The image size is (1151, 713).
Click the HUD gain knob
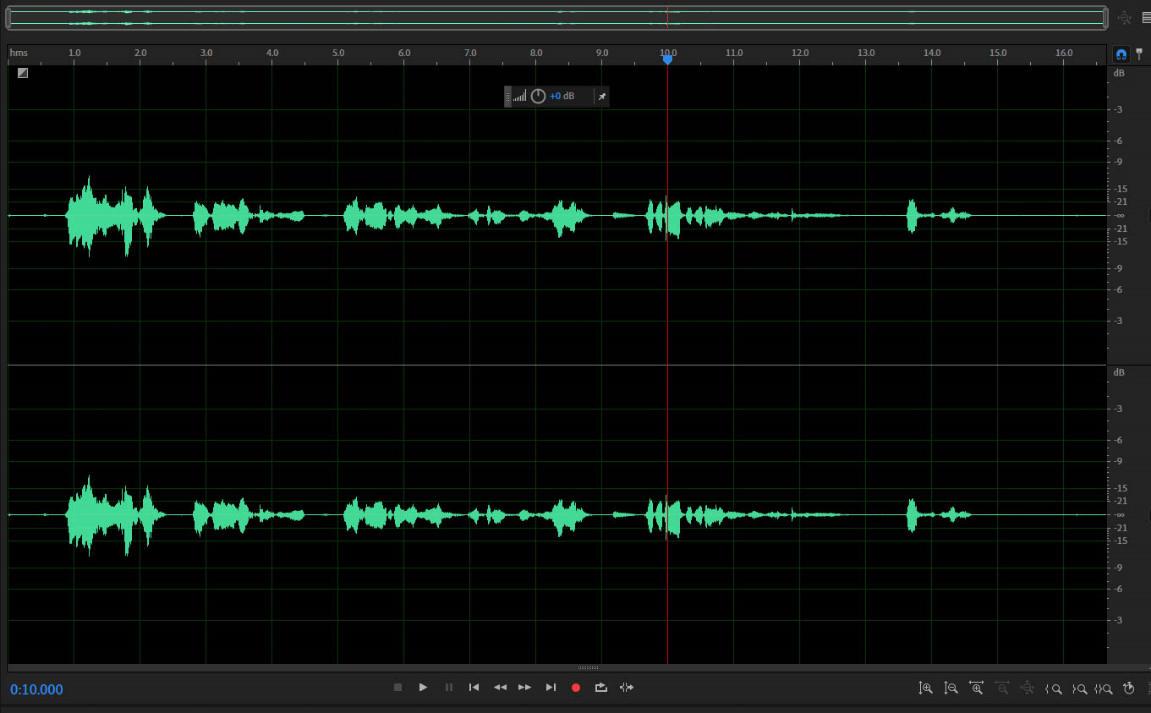point(538,96)
